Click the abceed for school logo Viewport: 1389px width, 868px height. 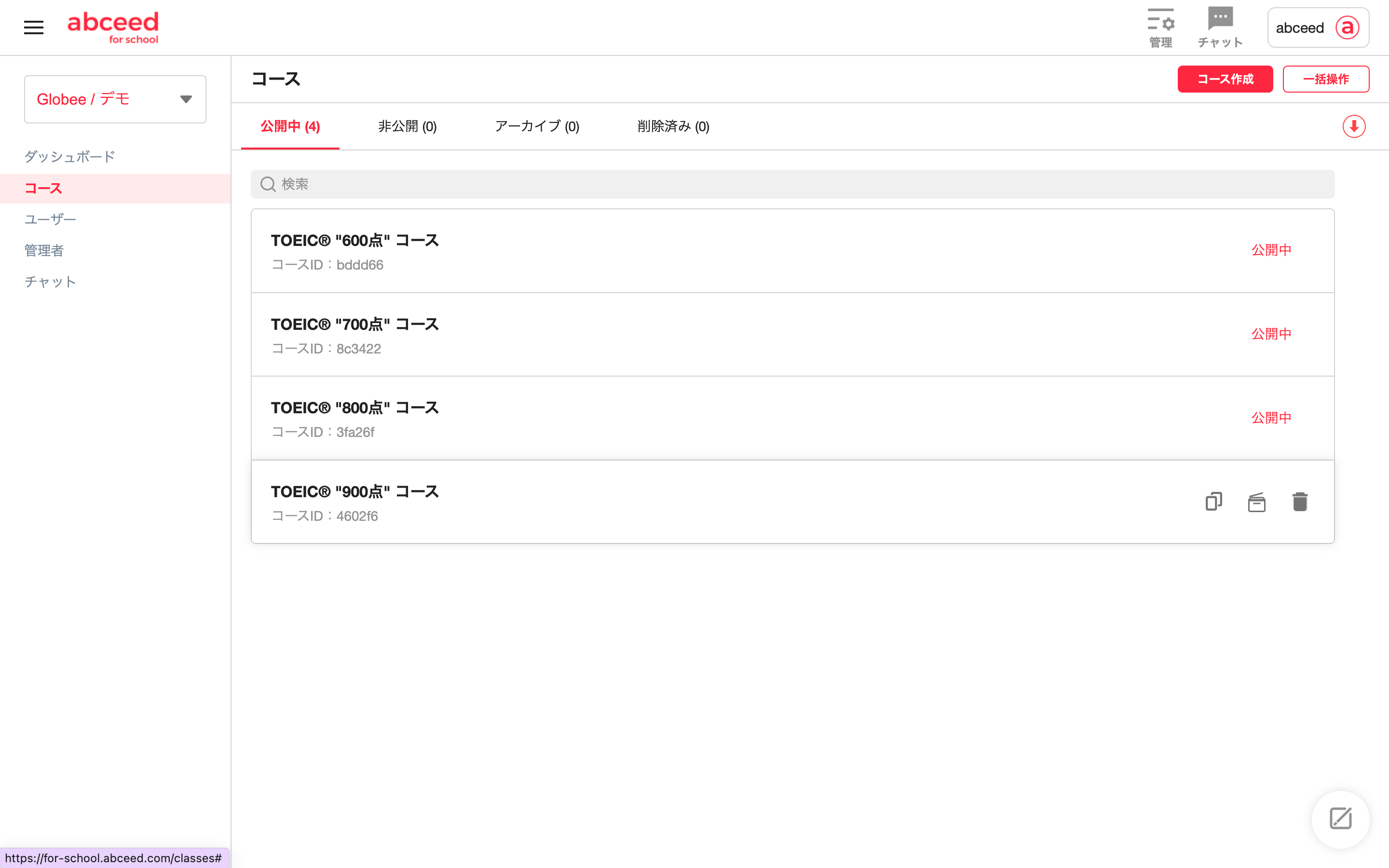[113, 27]
